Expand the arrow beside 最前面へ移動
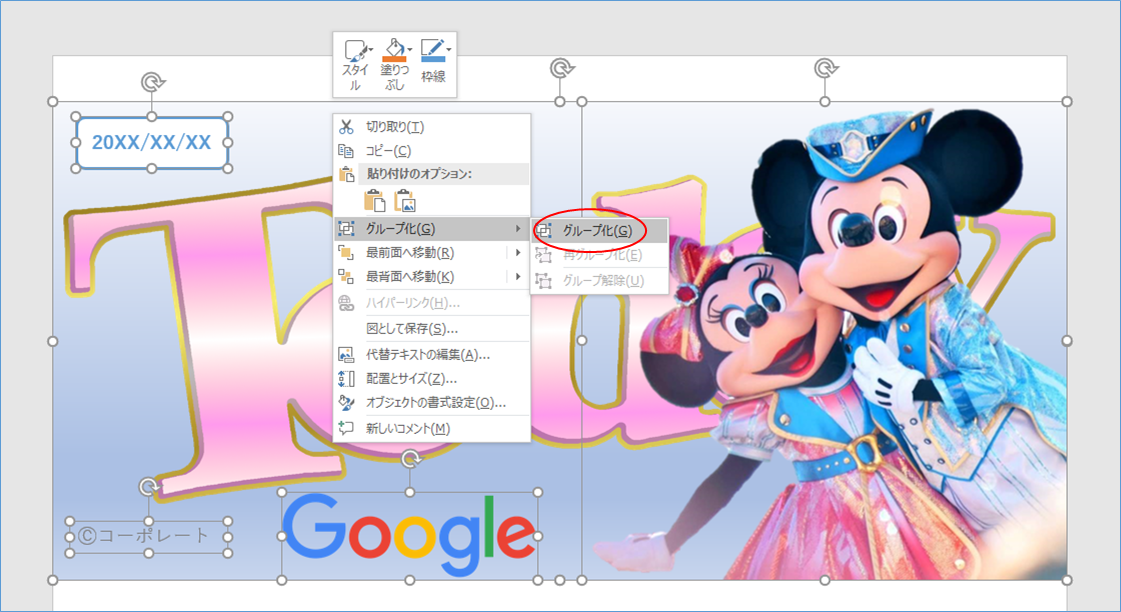This screenshot has width=1121, height=612. tap(518, 252)
